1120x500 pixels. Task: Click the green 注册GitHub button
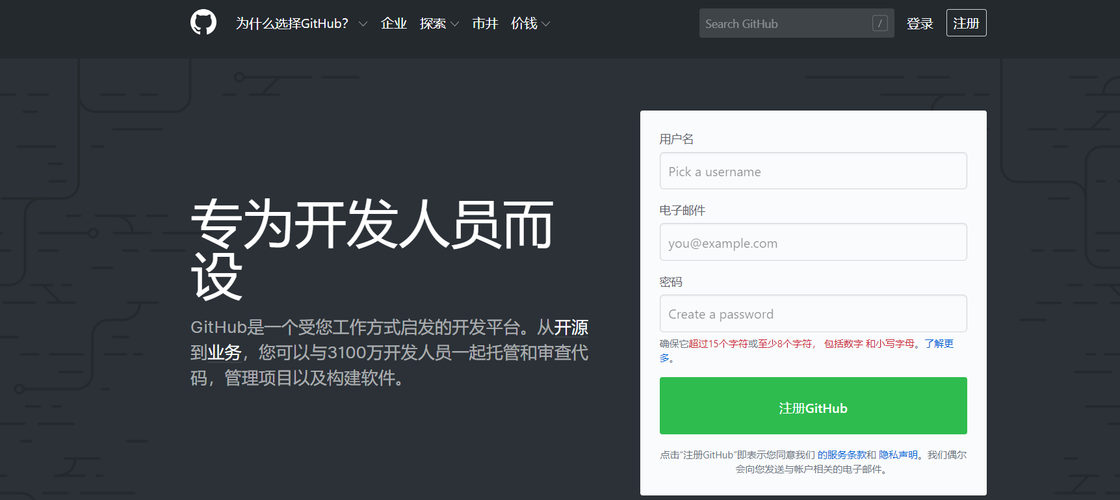[813, 406]
